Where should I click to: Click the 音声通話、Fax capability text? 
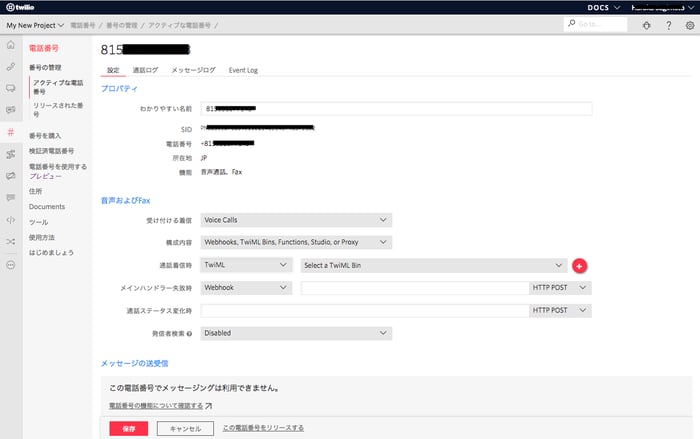tap(221, 172)
